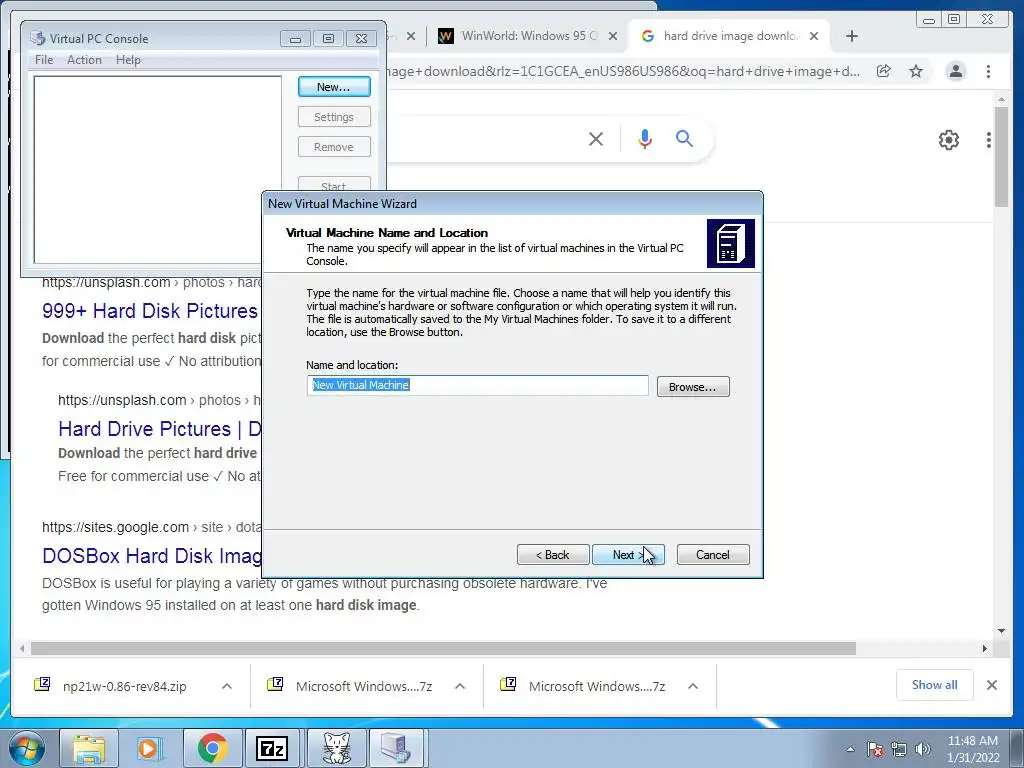Close the hard drive image download tab
Screen dimensions: 1024x768
click(814, 37)
